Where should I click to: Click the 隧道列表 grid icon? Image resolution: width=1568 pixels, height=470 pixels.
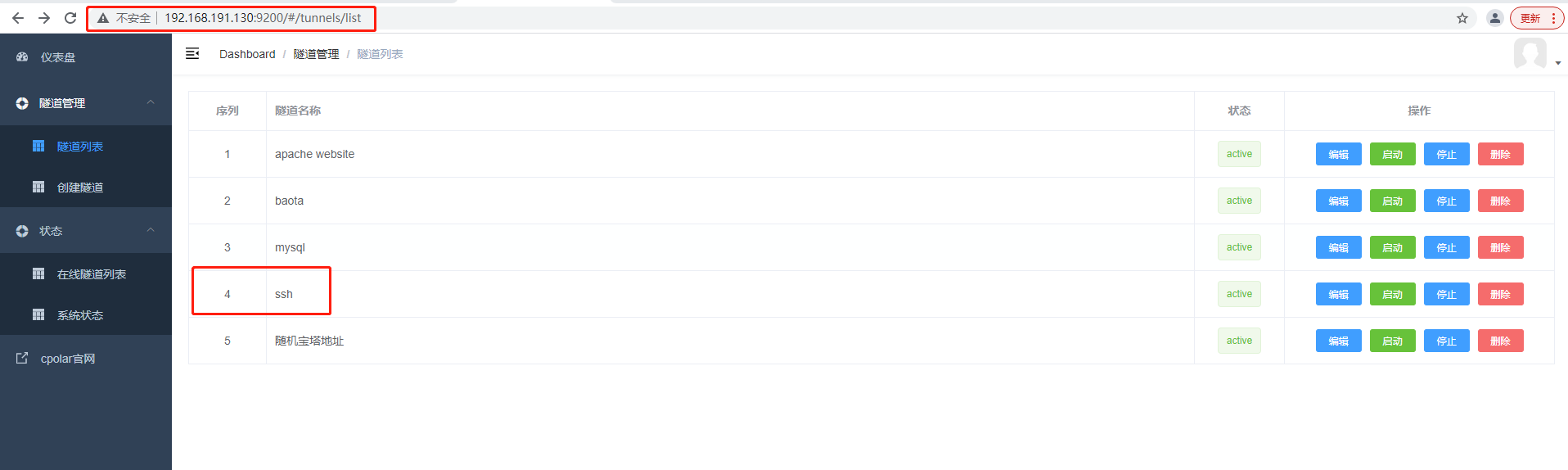[38, 146]
